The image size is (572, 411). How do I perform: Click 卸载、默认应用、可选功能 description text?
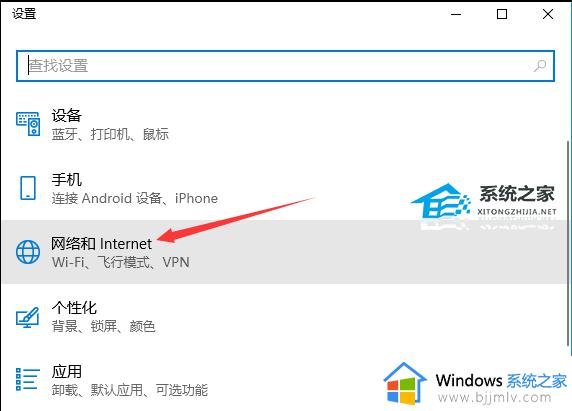click(x=130, y=390)
